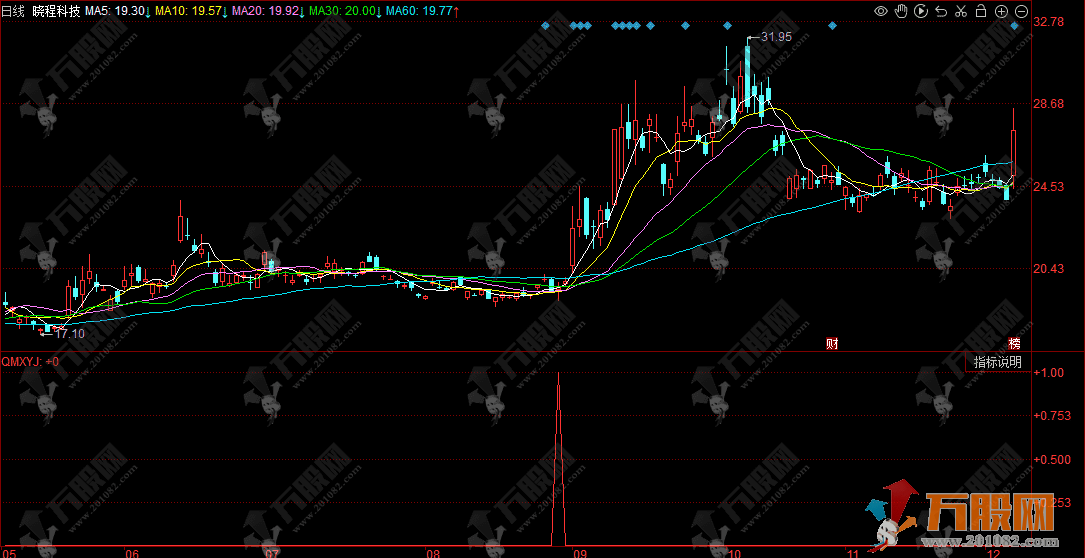Select the scissors cut tool
1085x558 pixels.
click(x=961, y=11)
